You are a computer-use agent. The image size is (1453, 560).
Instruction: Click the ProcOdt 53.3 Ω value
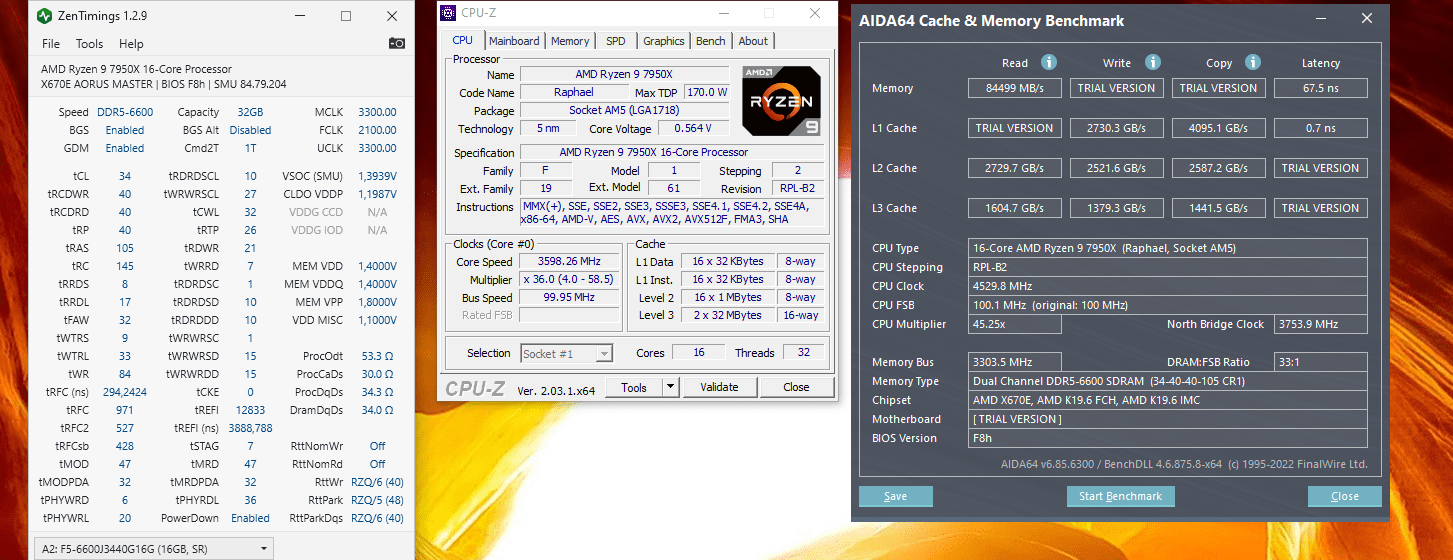[378, 356]
